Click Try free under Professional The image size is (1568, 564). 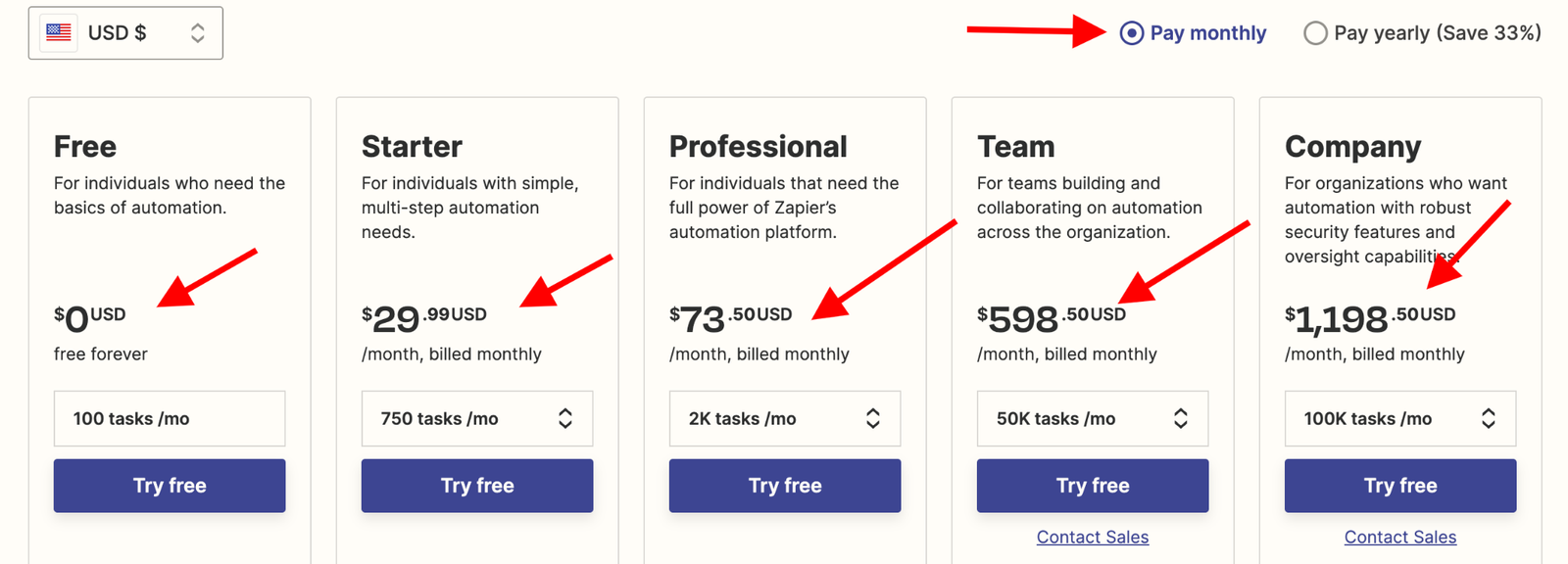click(785, 486)
